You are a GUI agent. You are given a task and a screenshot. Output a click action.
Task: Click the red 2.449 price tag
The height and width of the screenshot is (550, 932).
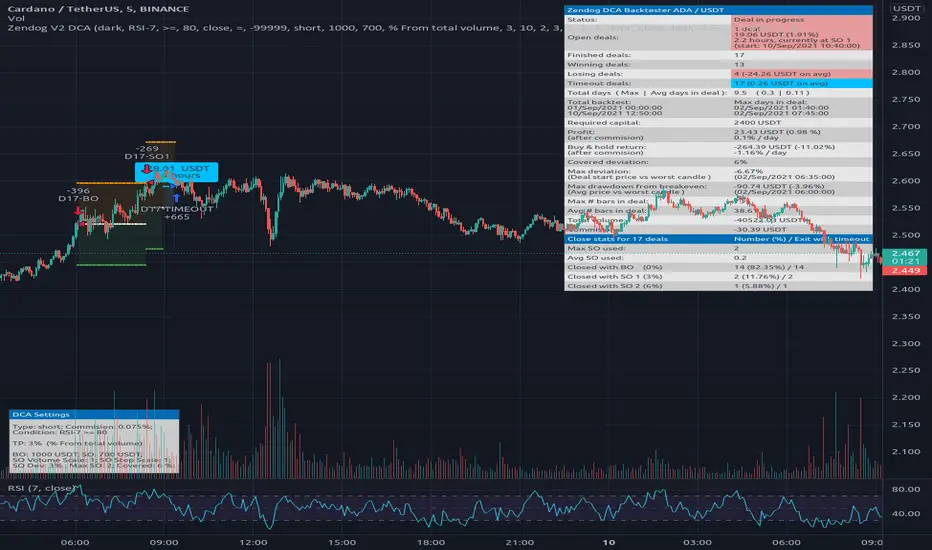pos(907,270)
